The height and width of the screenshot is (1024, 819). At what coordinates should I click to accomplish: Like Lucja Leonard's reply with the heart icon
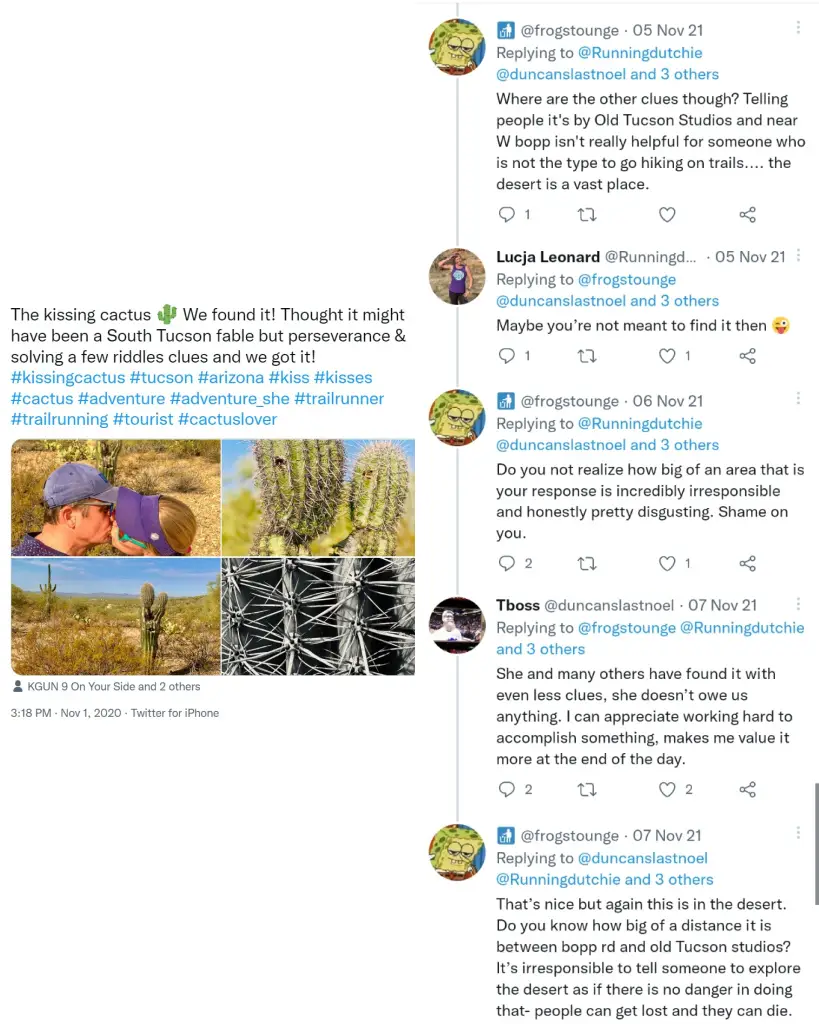667,356
